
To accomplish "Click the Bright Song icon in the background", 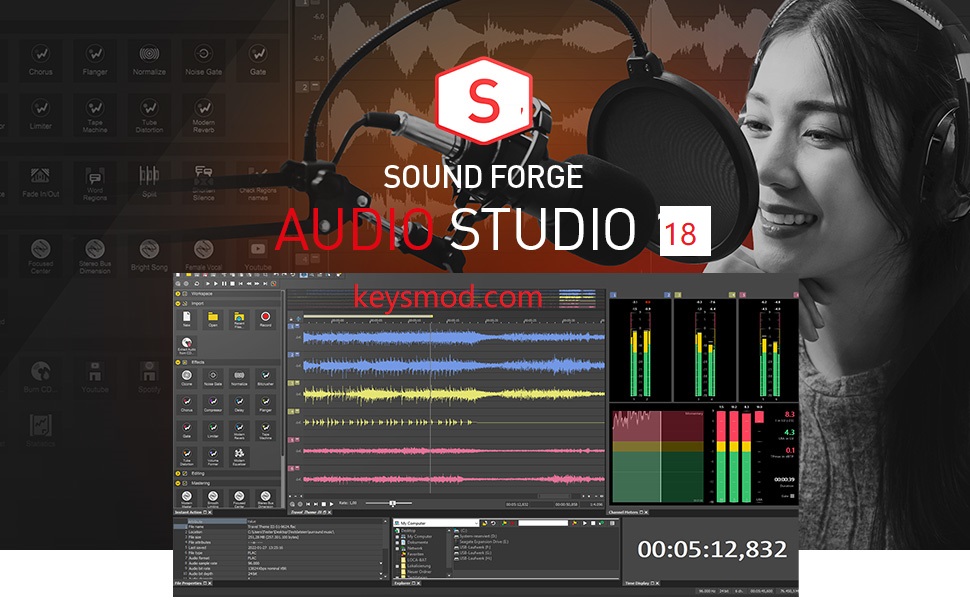I will click(149, 255).
